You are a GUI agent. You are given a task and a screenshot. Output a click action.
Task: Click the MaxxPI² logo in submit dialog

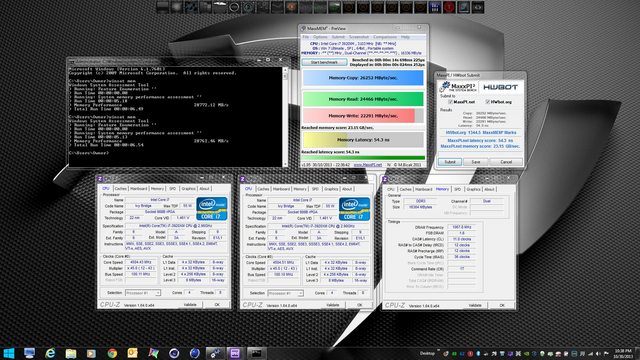[458, 87]
